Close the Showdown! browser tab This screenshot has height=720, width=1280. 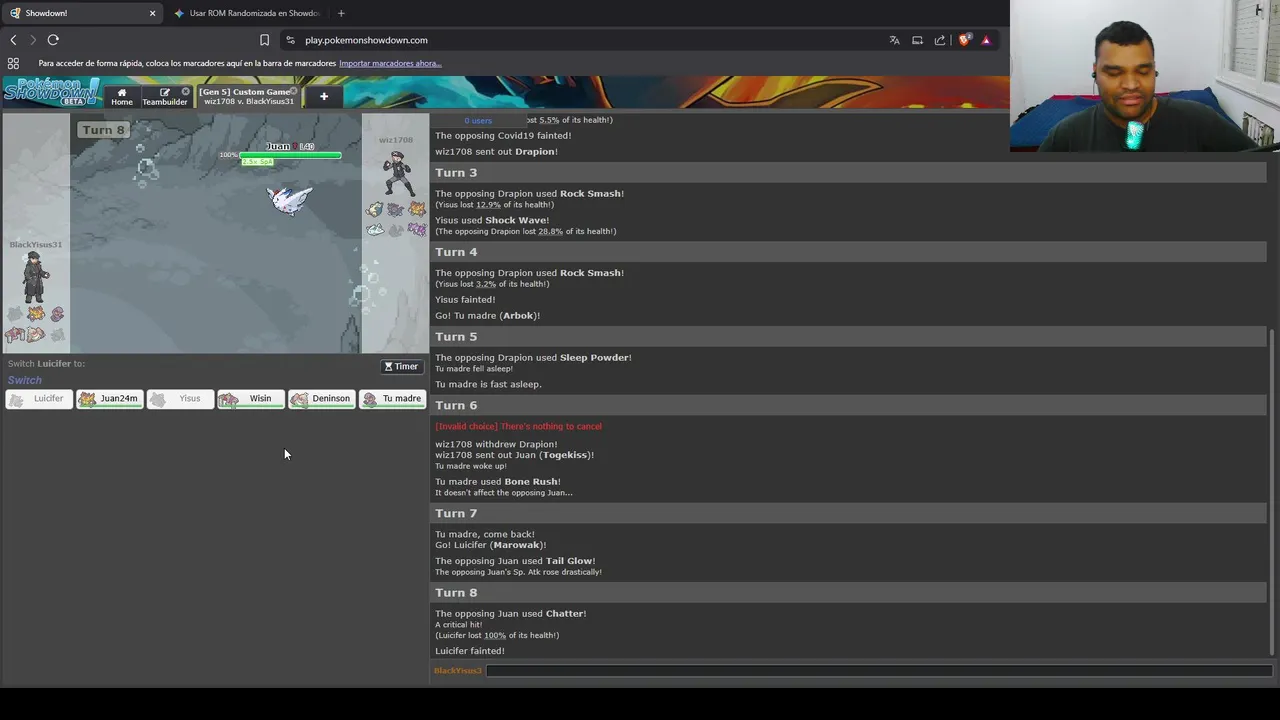tap(152, 13)
